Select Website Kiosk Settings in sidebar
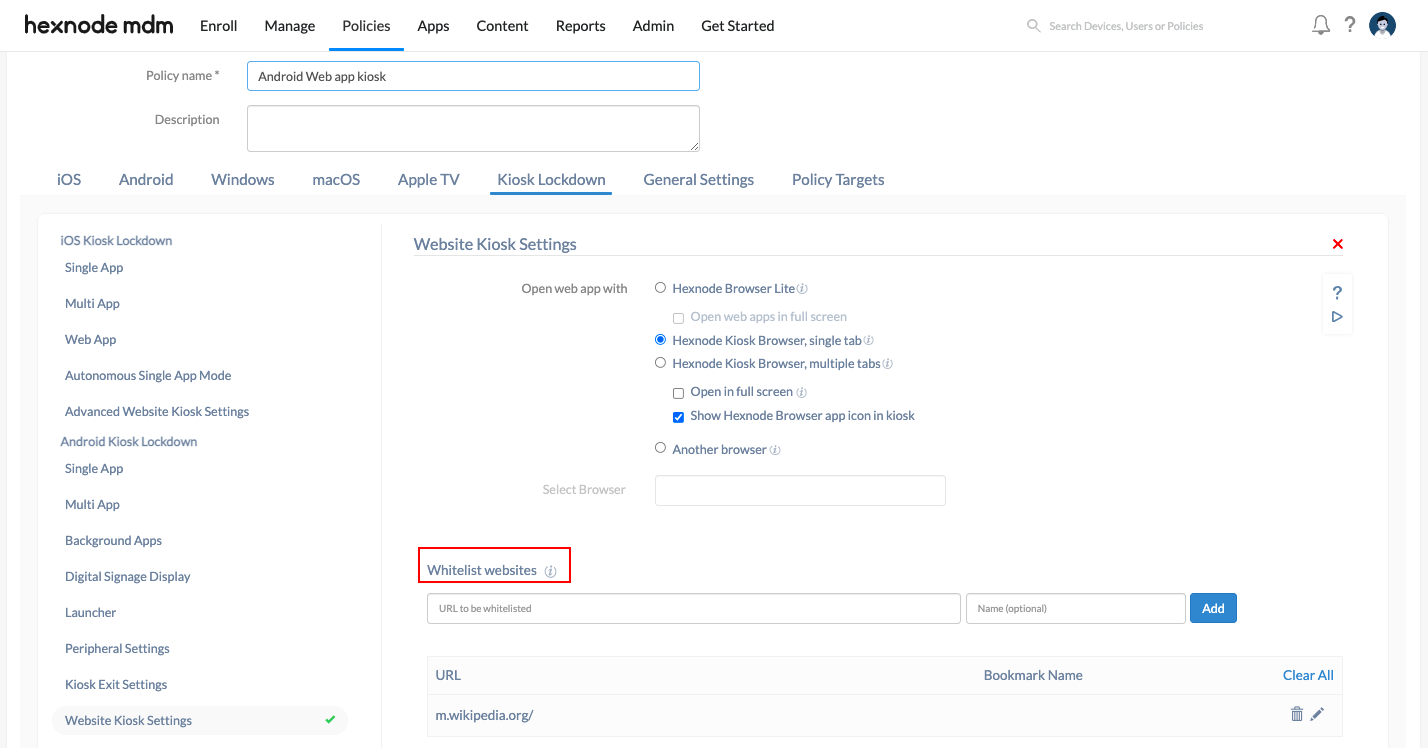The width and height of the screenshot is (1428, 748). [200, 720]
